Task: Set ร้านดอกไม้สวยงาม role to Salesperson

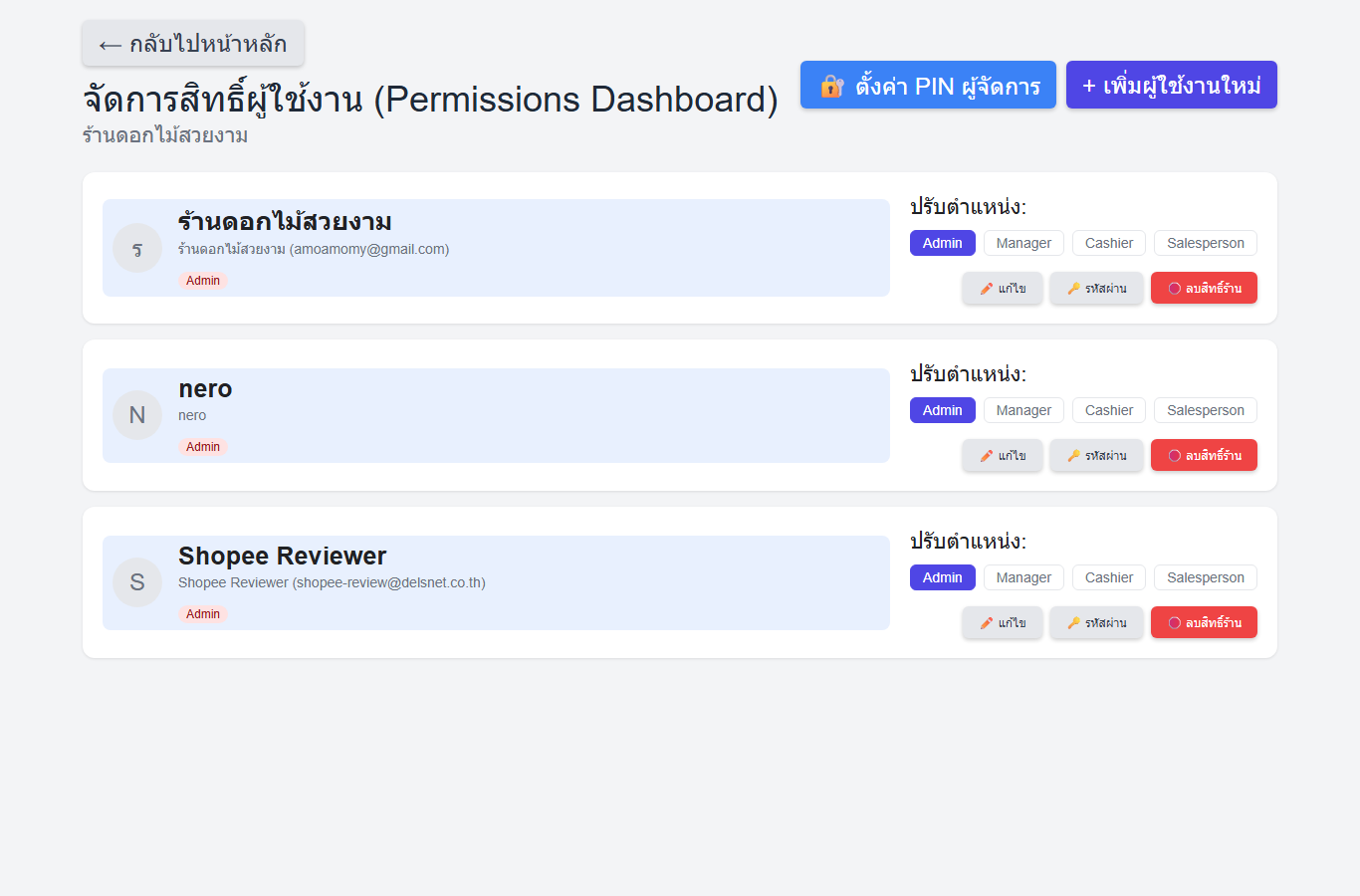Action: [1206, 243]
